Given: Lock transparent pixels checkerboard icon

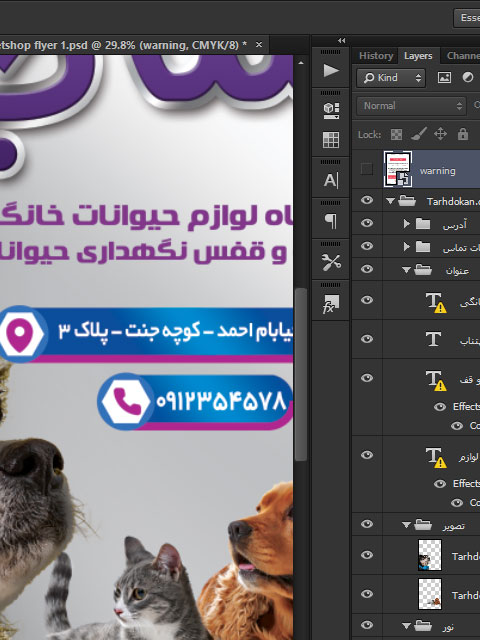Looking at the screenshot, I should (x=396, y=134).
